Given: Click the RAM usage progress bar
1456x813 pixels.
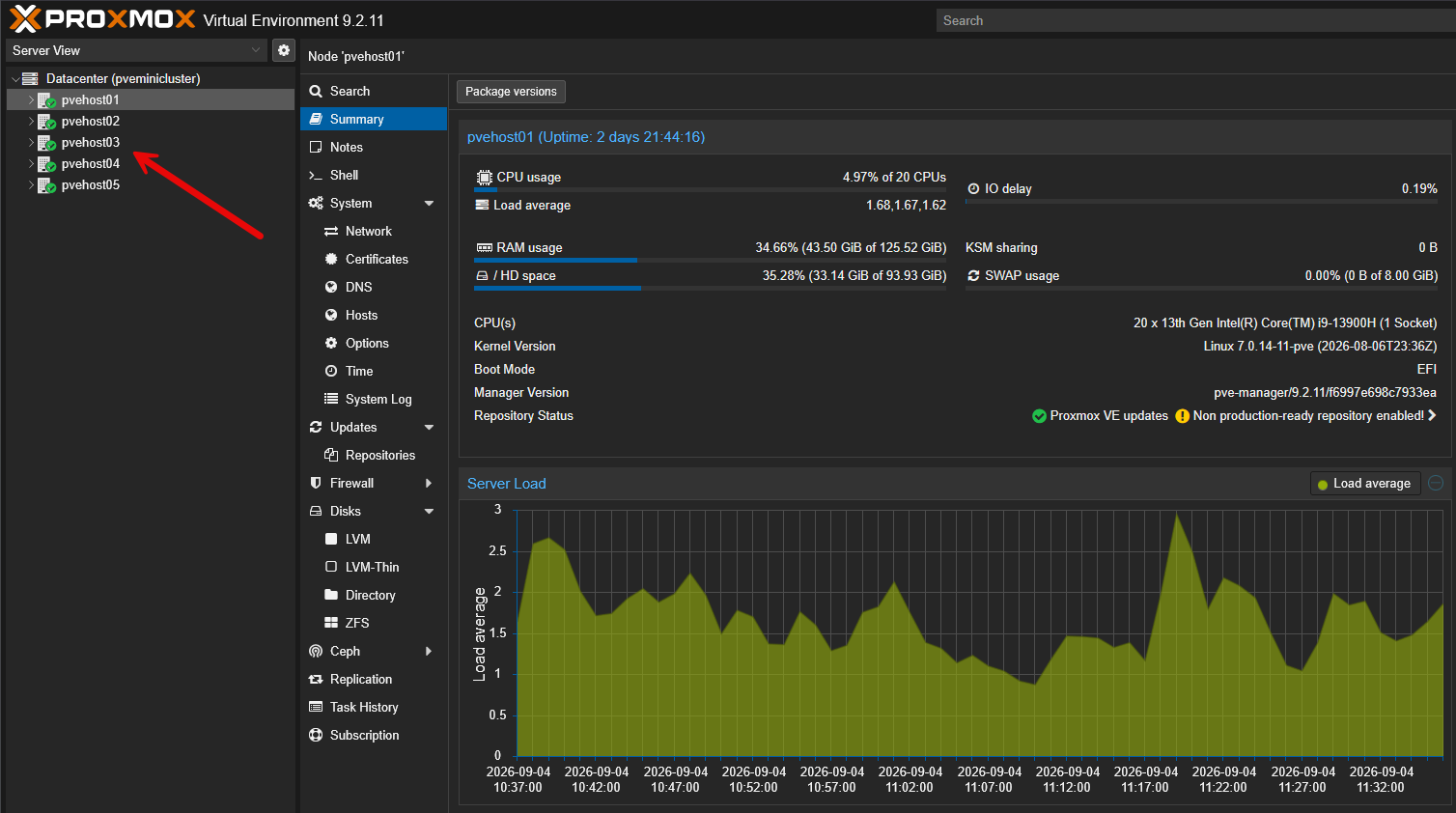Looking at the screenshot, I should (710, 261).
